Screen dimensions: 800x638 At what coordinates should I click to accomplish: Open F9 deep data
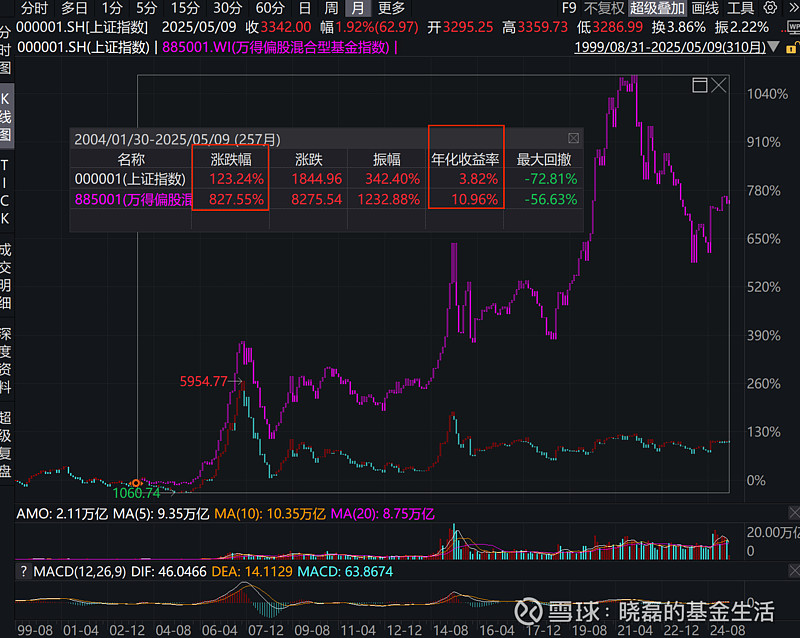pos(569,8)
